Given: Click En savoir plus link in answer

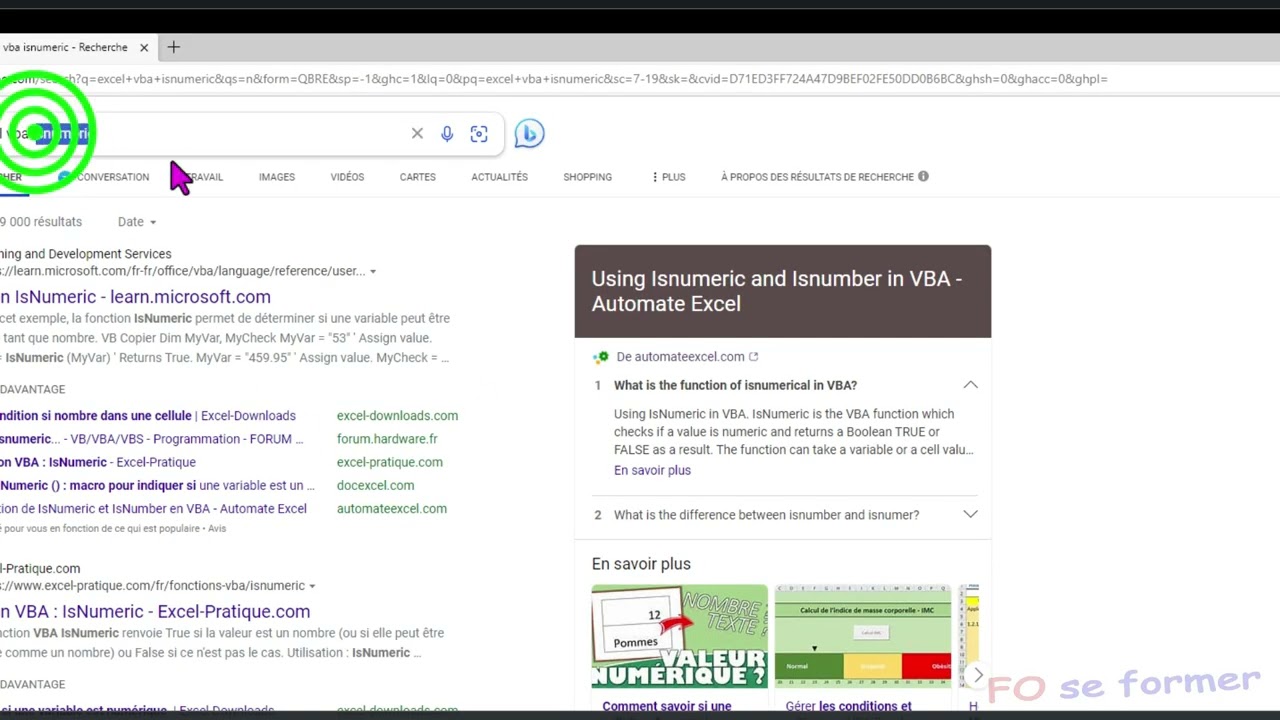Looking at the screenshot, I should click(x=652, y=470).
